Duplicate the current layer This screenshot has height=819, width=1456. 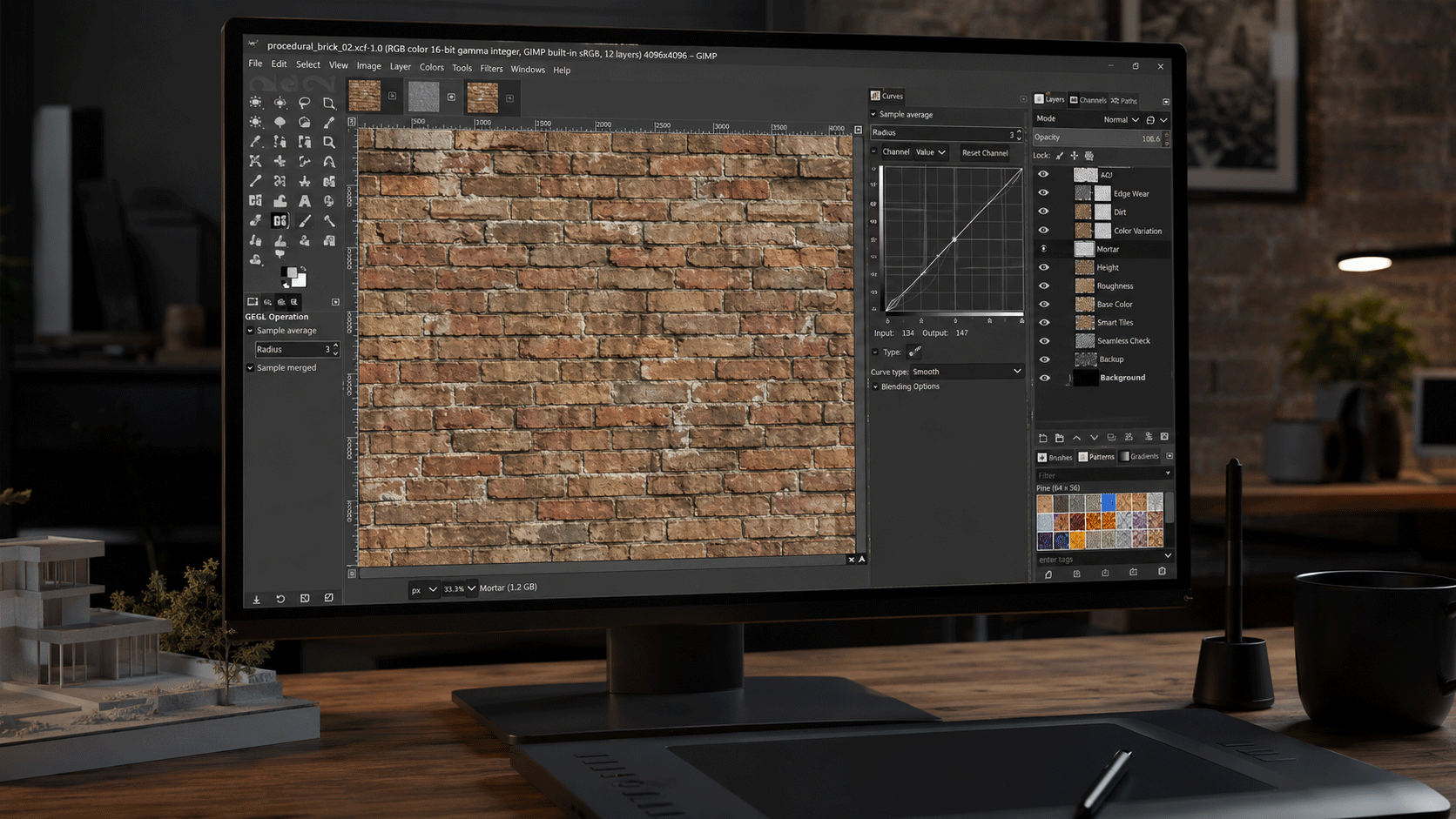click(1111, 438)
